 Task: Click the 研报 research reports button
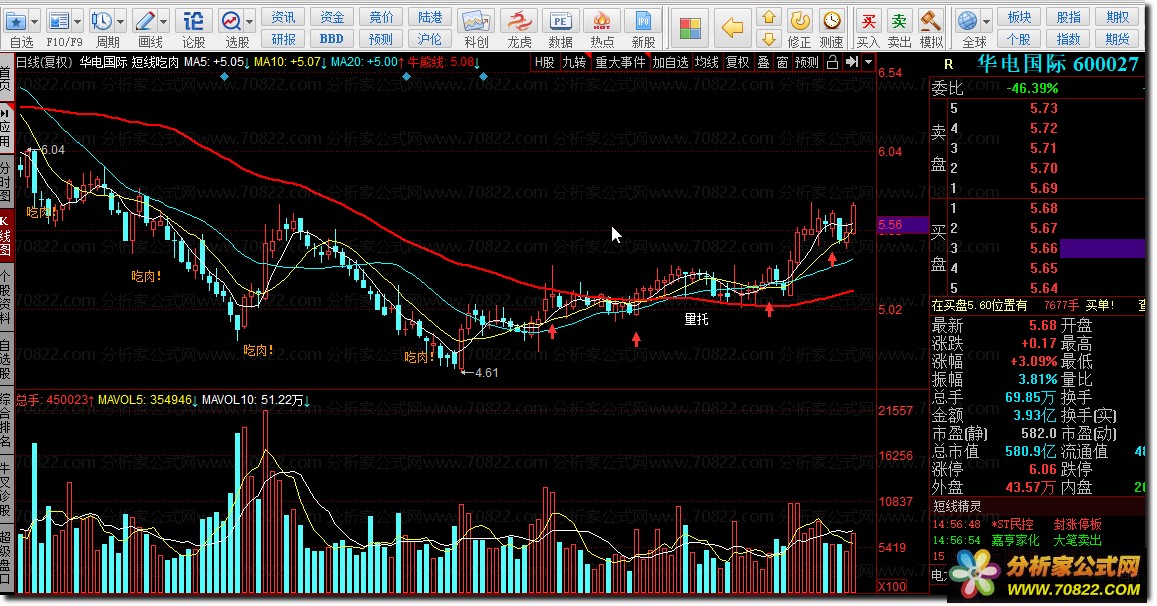point(283,39)
